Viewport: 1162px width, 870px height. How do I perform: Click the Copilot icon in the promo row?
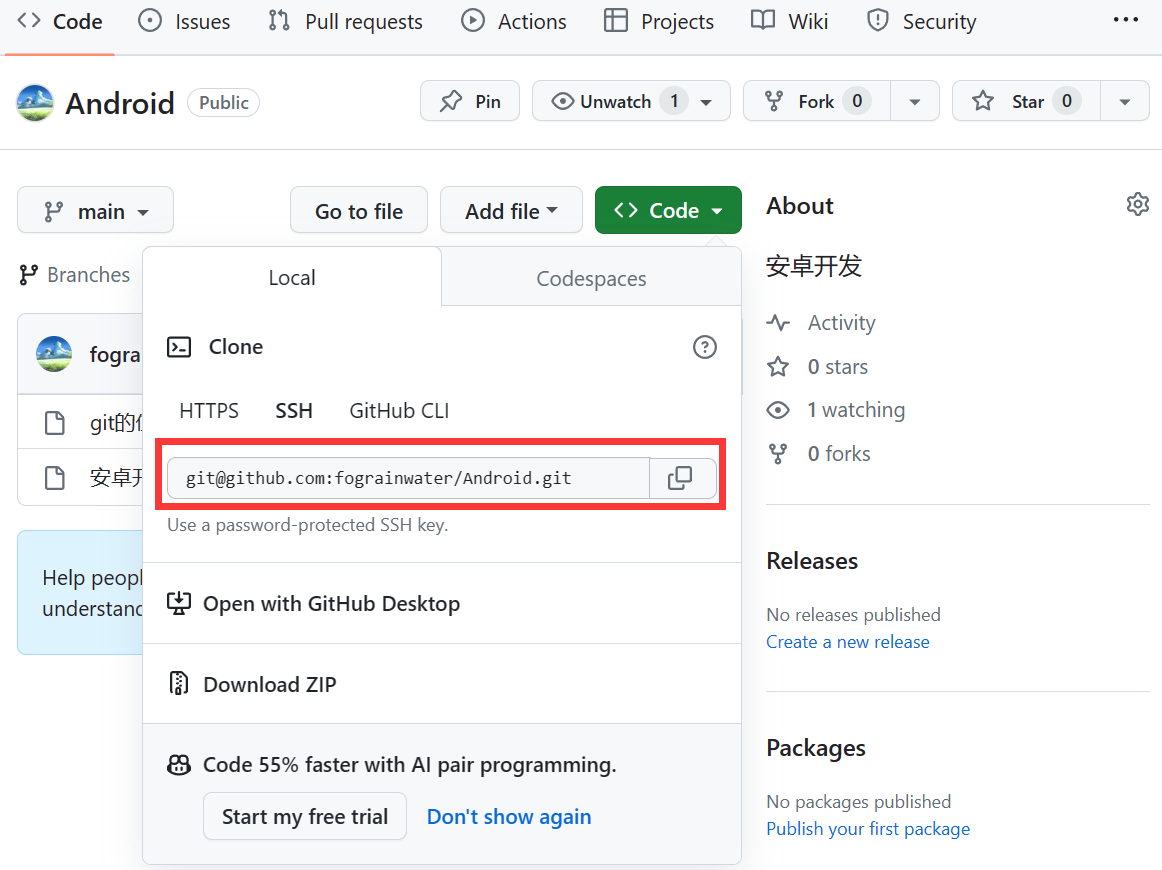(179, 765)
